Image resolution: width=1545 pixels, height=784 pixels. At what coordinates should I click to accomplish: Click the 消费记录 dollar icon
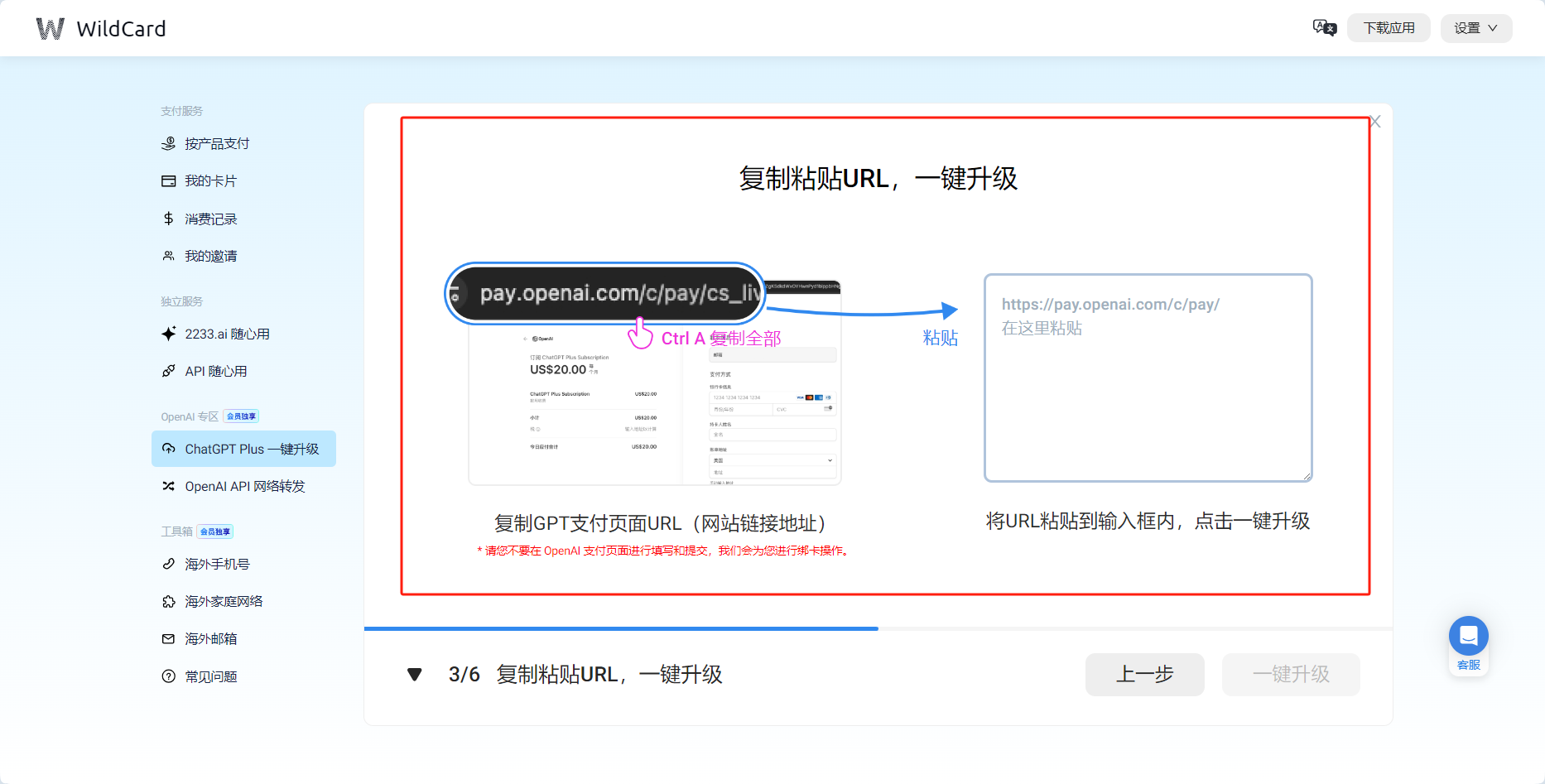[x=169, y=219]
